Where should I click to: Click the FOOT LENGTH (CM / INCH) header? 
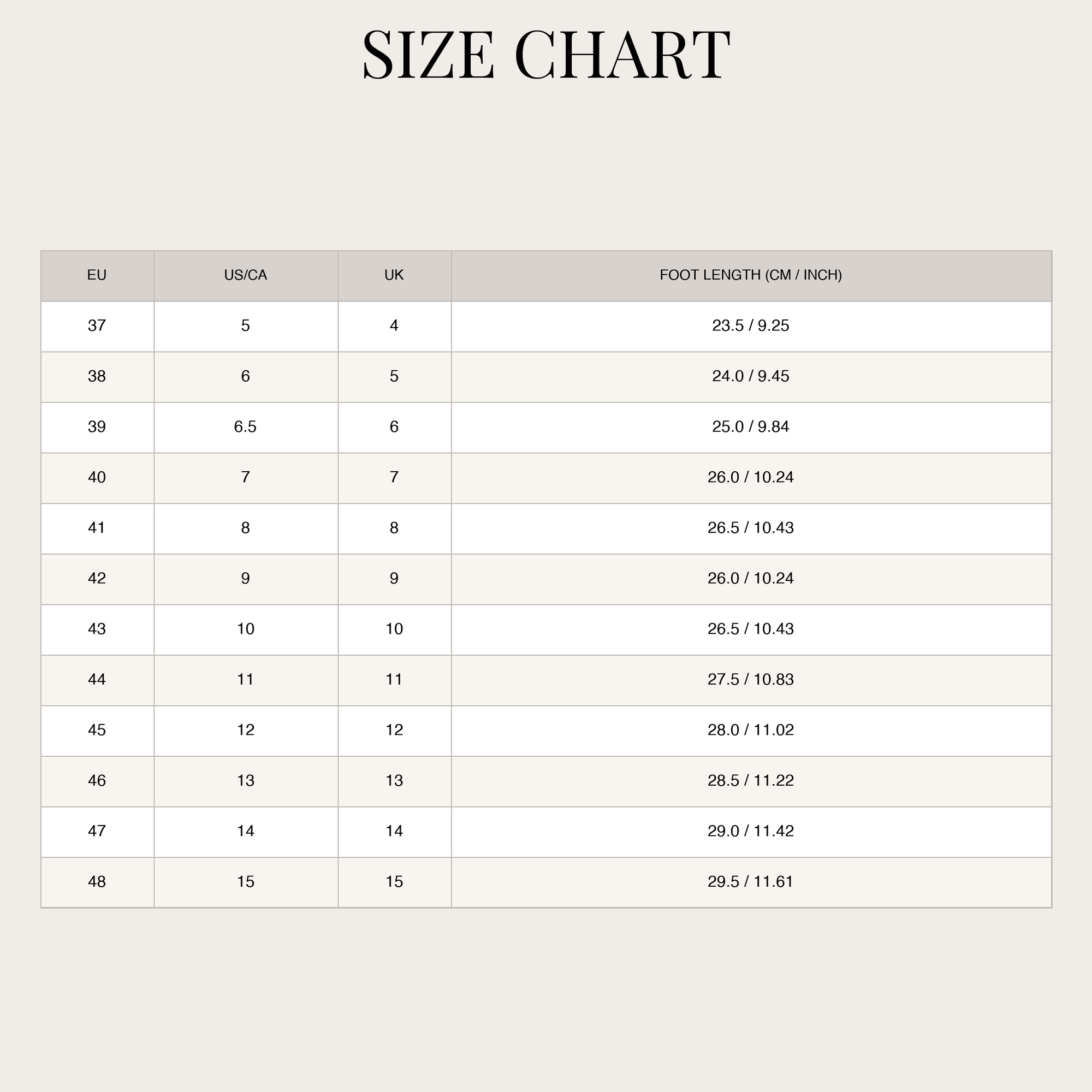(x=751, y=276)
